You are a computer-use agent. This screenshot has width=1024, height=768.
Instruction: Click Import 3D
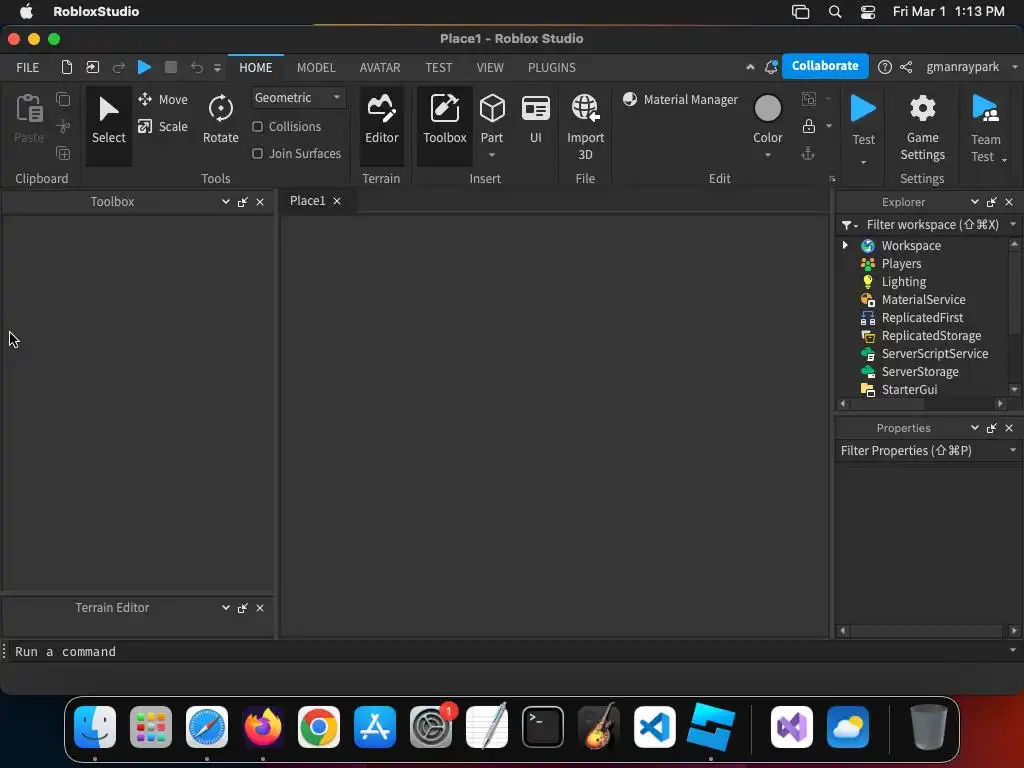click(585, 127)
